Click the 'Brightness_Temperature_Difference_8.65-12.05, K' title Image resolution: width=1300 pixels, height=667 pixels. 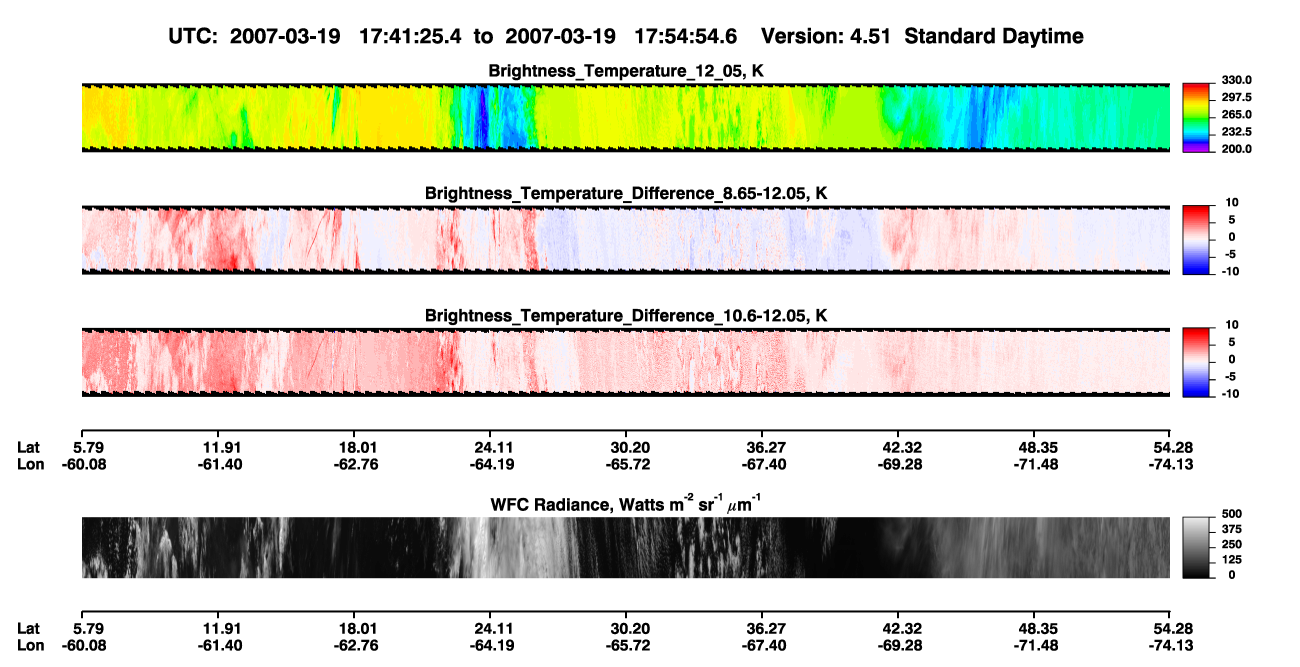(x=626, y=193)
